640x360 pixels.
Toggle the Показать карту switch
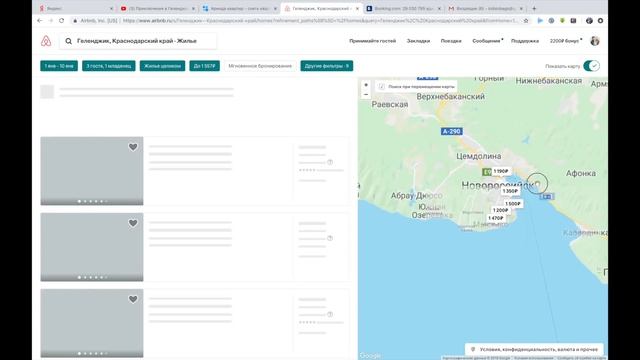pyautogui.click(x=591, y=66)
